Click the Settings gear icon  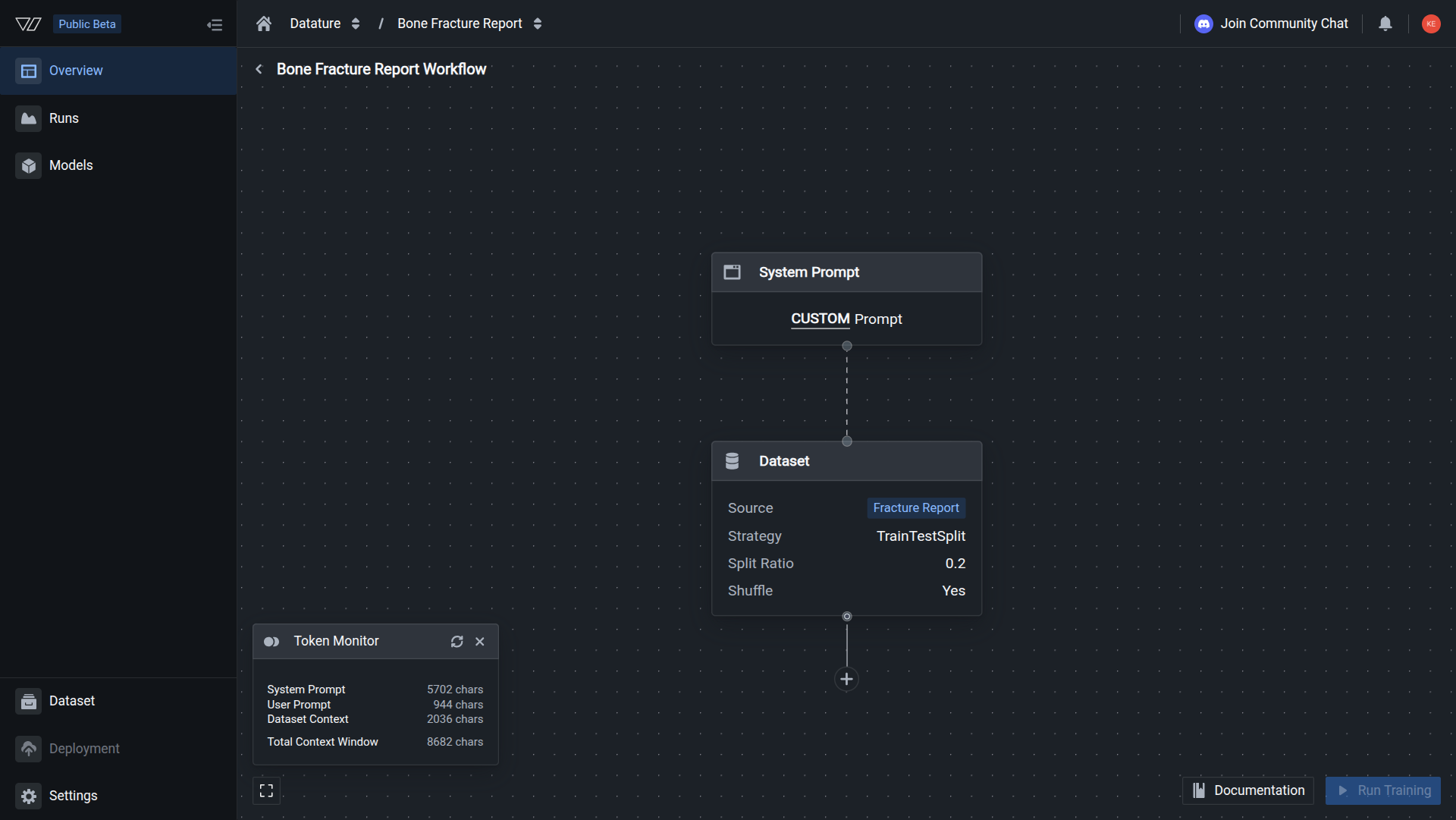pyautogui.click(x=29, y=796)
